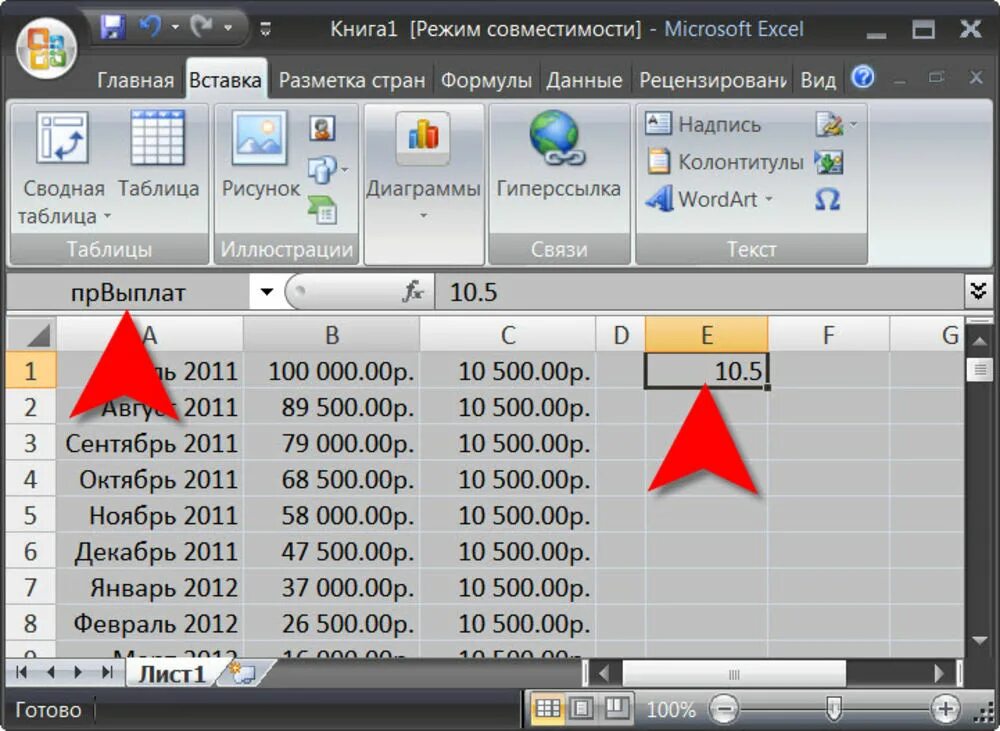Click horizontal scroll right arrow

[x=939, y=674]
